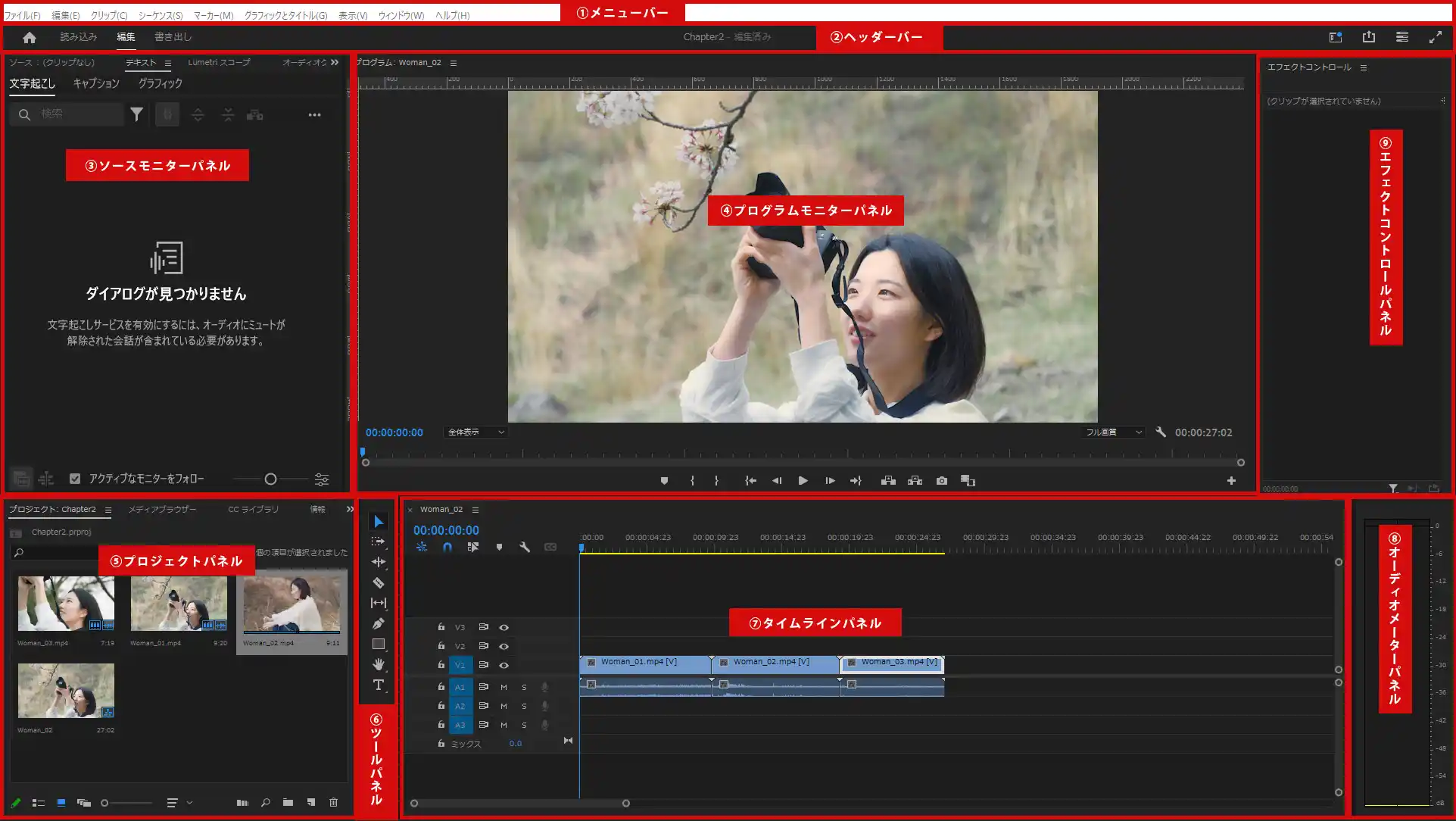Click the New Item icon in Project panel

pos(311,802)
